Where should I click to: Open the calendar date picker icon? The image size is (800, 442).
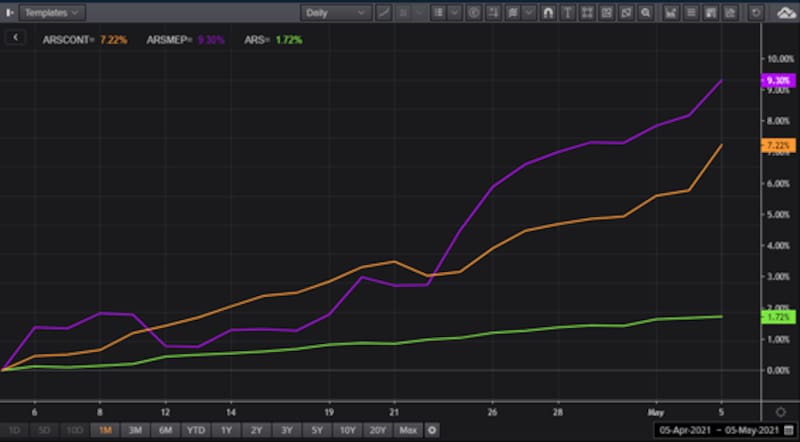click(x=788, y=430)
